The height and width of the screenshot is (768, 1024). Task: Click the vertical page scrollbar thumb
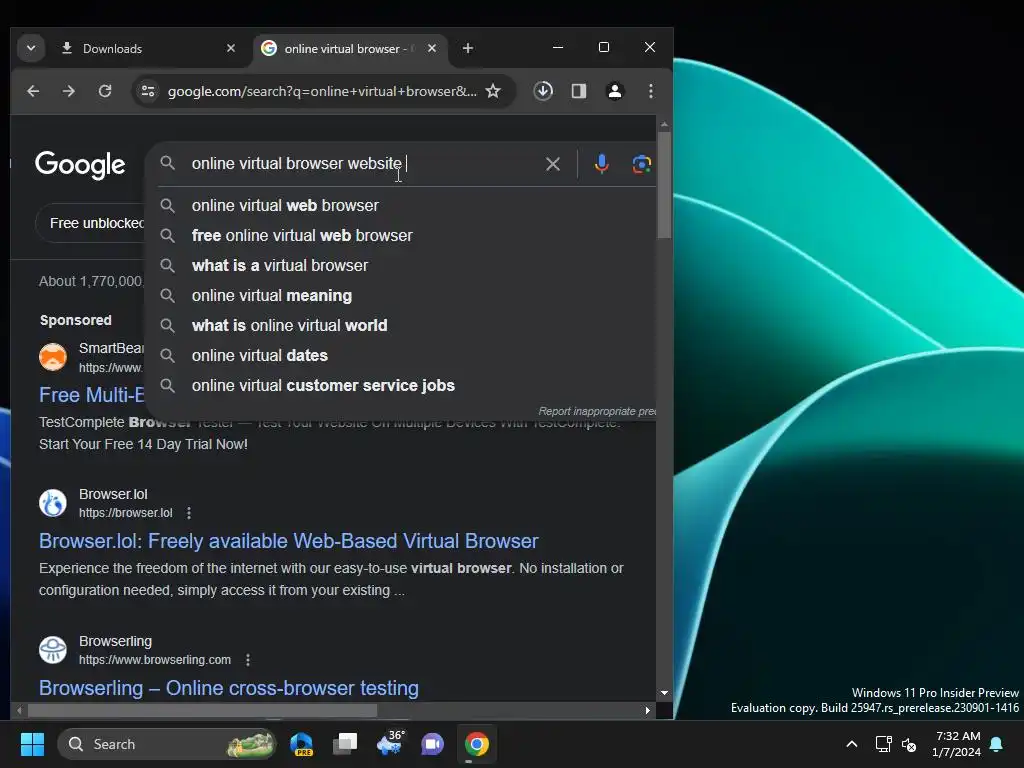pos(664,185)
